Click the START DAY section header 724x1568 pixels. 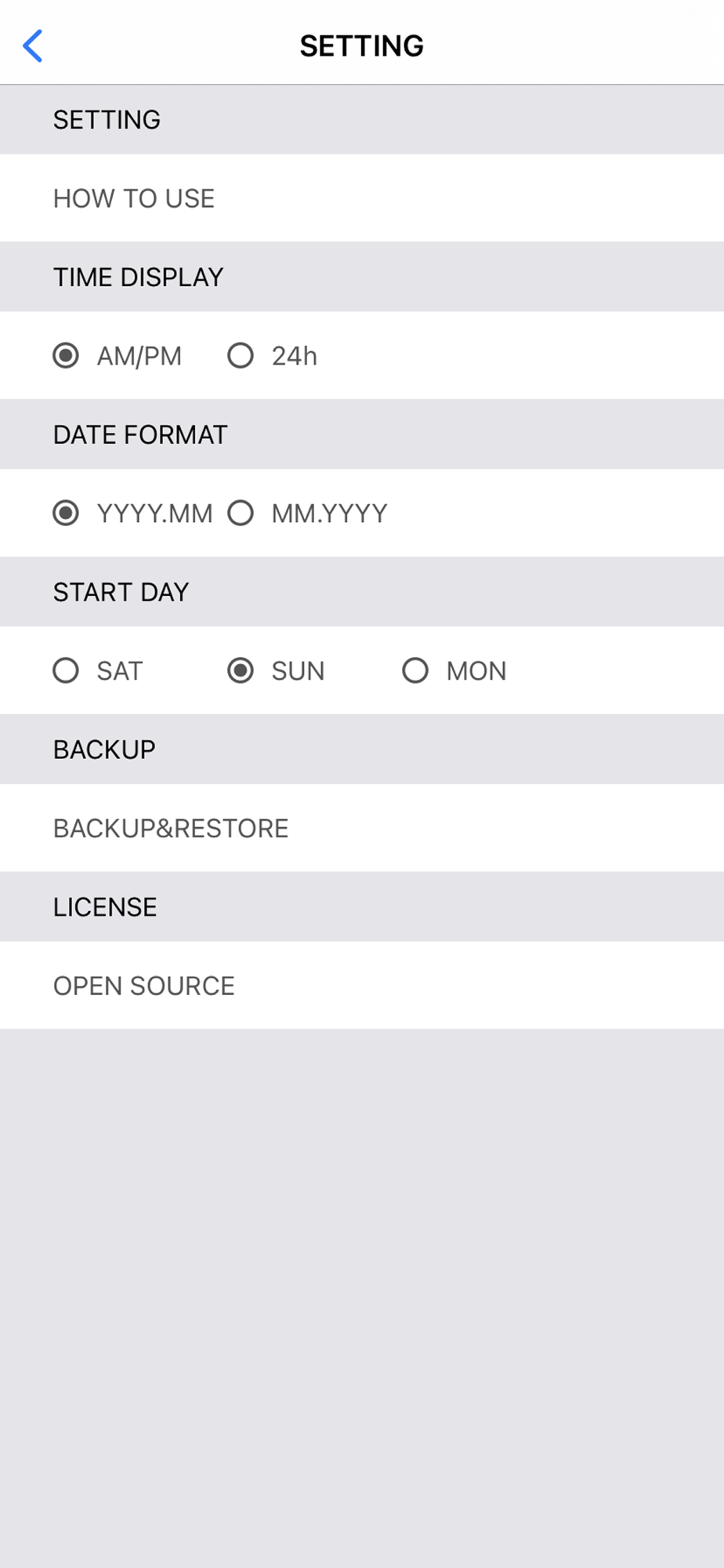pyautogui.click(x=362, y=592)
